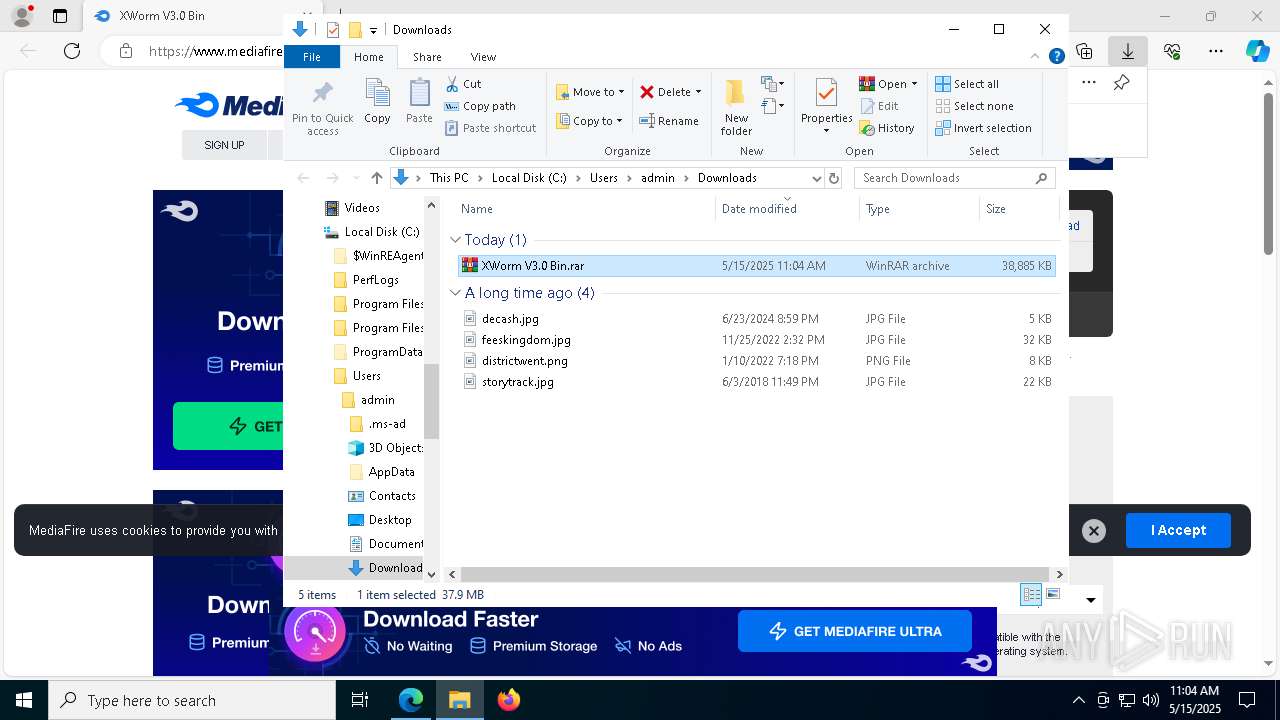Switch to the Home ribbon tab
The height and width of the screenshot is (720, 1280).
click(x=368, y=57)
